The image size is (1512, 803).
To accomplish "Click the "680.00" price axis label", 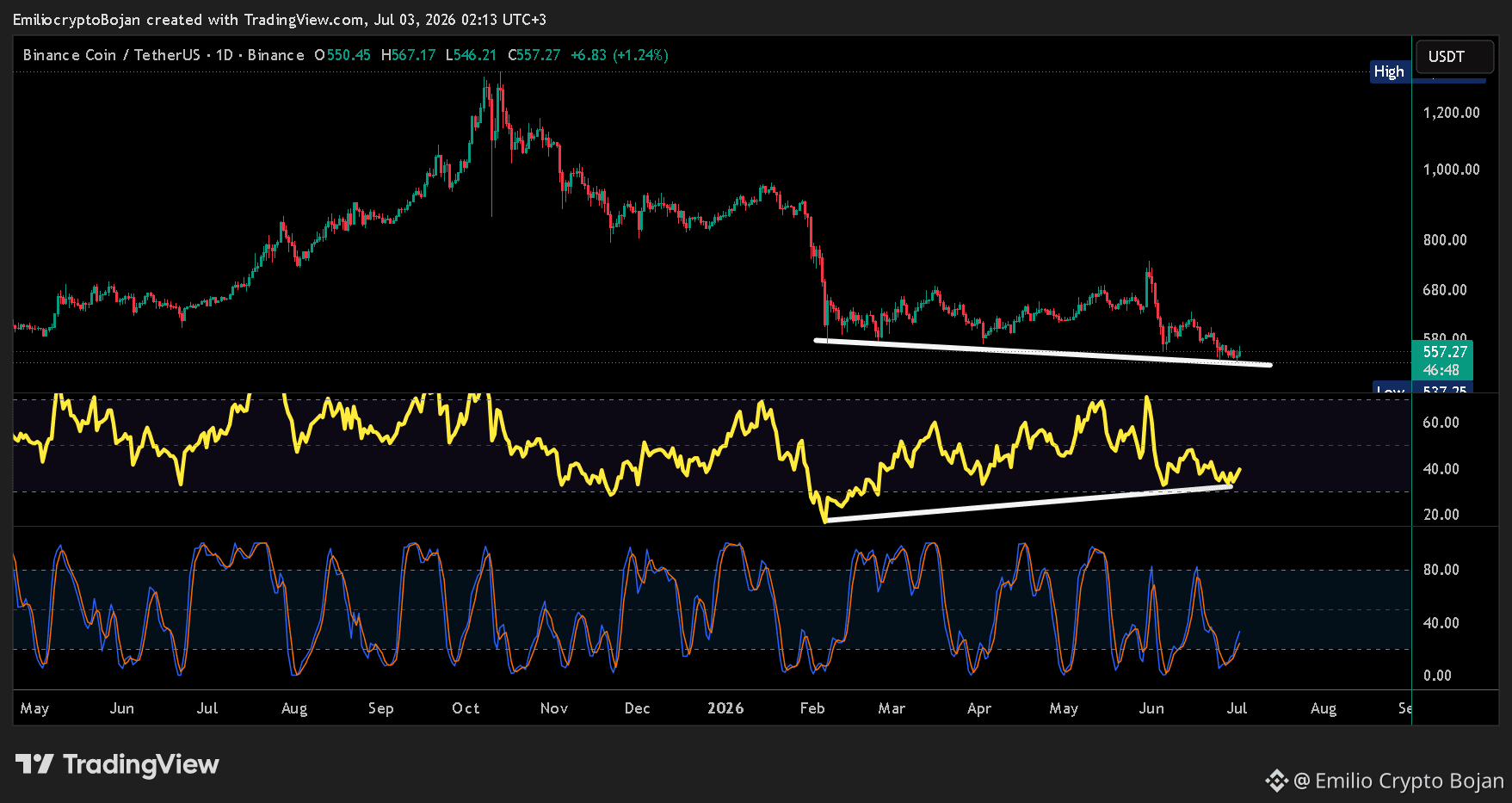I will pos(1445,290).
